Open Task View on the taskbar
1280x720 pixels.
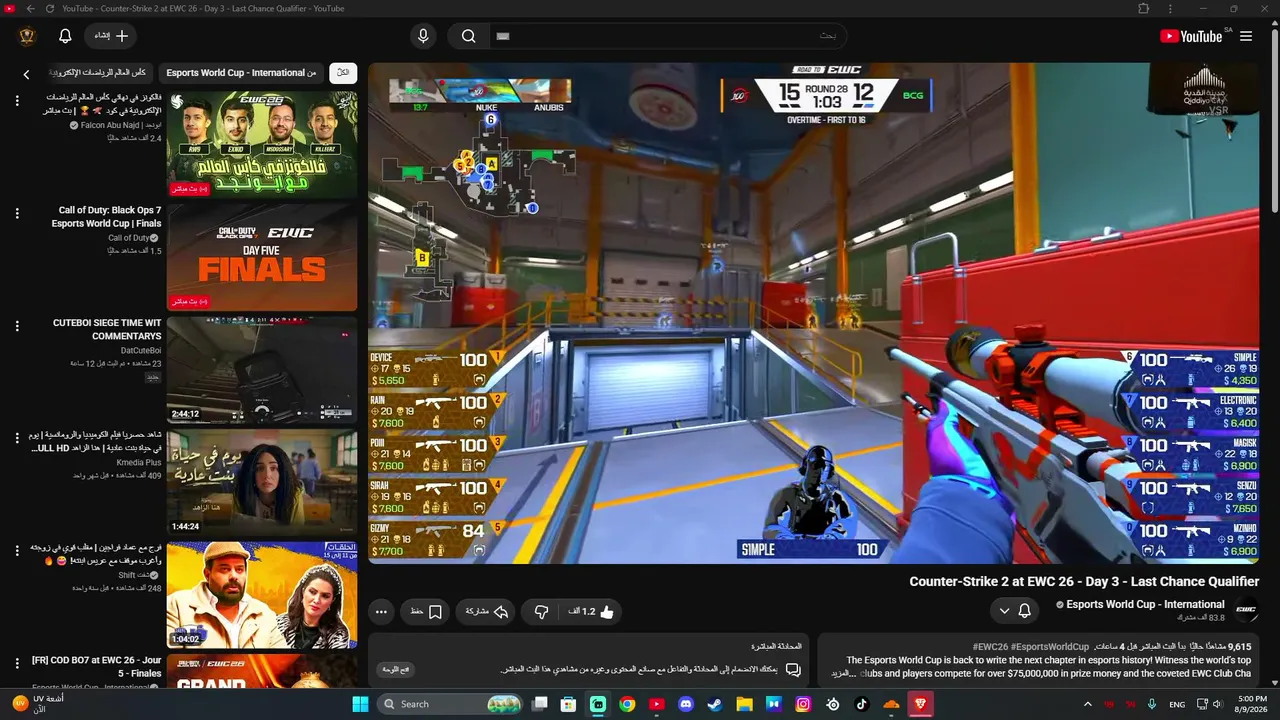tap(540, 704)
